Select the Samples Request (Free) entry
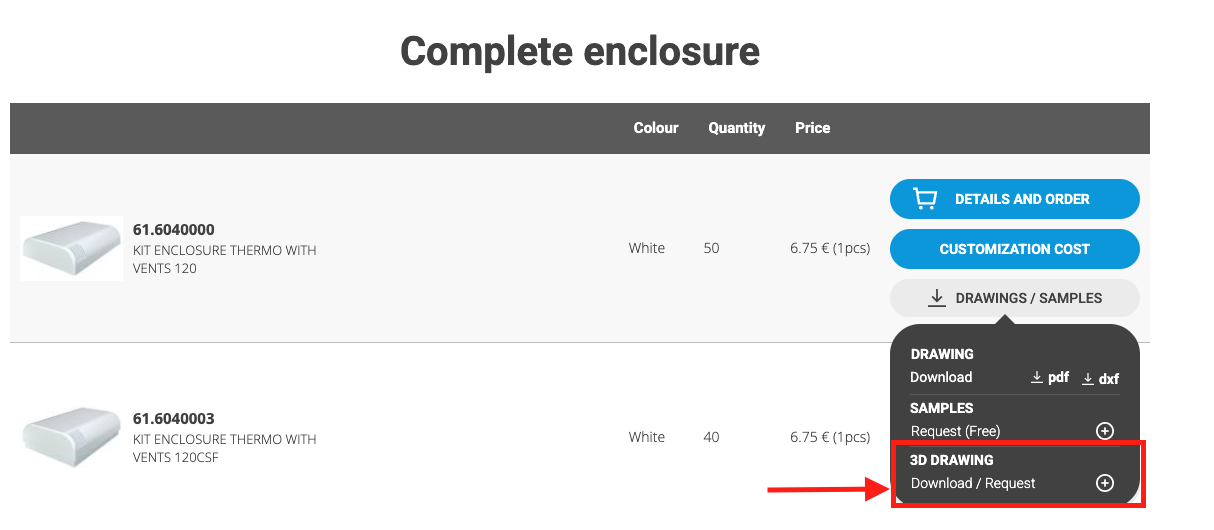 pyautogui.click(x=955, y=431)
